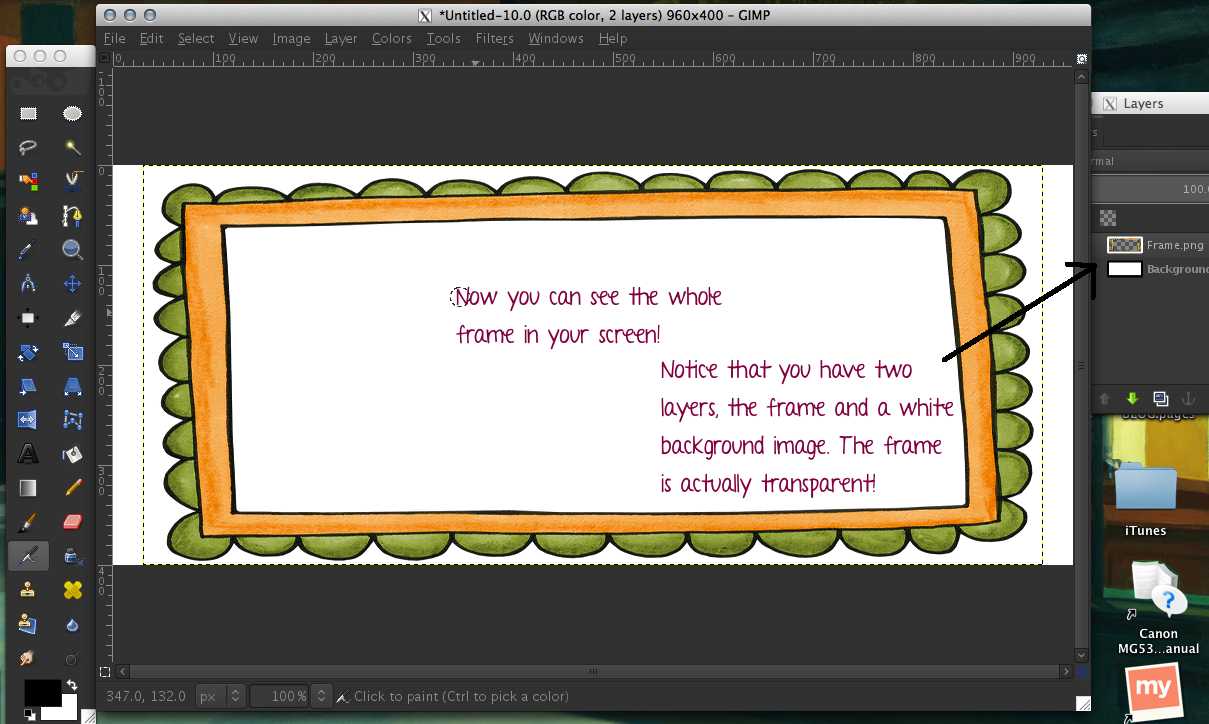
Task: Adjust the layer opacity slider showing 100
Action: coord(1150,189)
